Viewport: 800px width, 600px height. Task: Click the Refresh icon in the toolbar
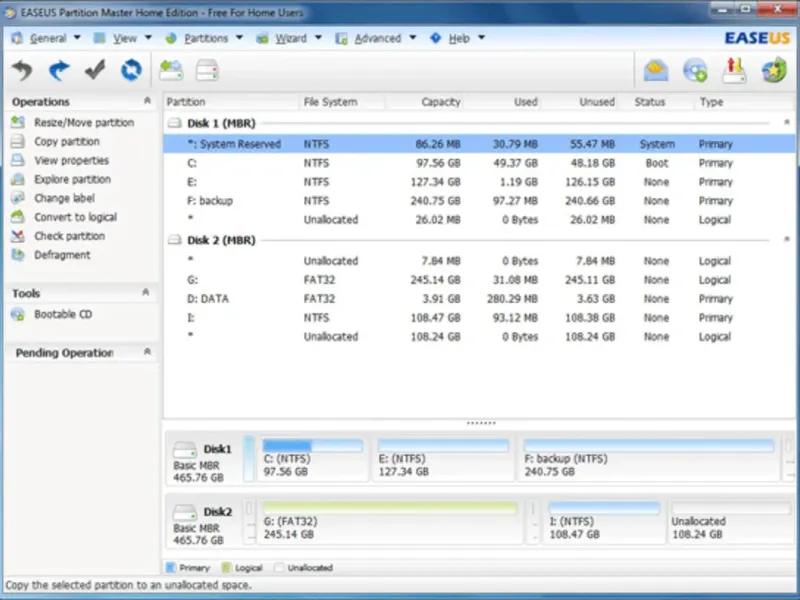click(x=131, y=70)
